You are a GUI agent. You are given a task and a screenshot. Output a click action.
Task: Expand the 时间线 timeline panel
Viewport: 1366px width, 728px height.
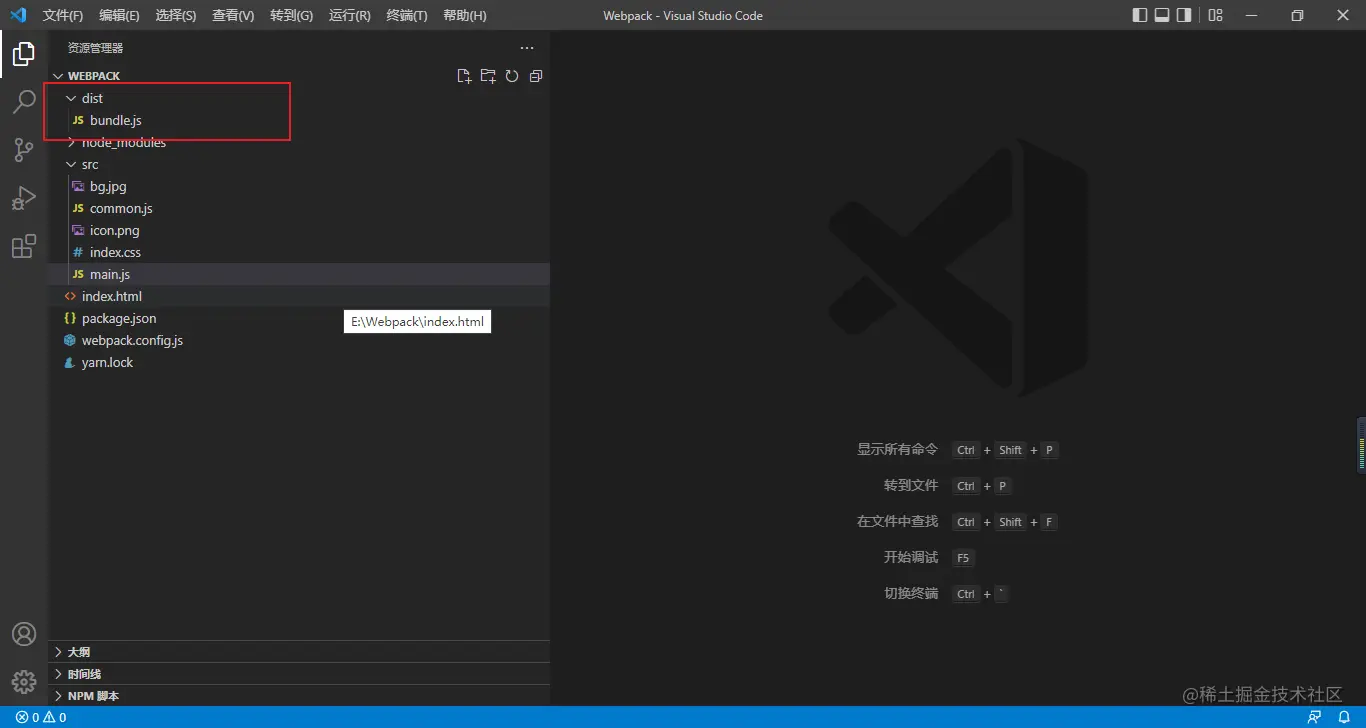tap(299, 674)
